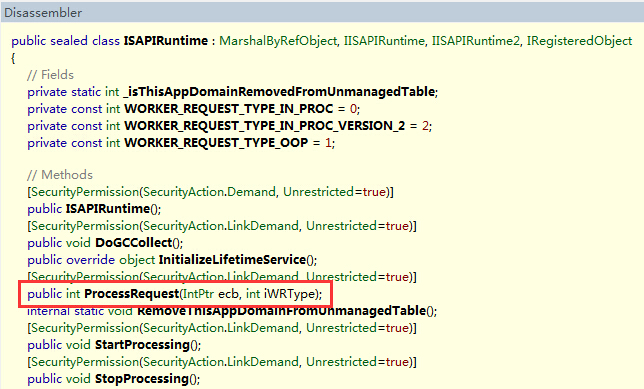
Task: Click the "// Methods" comment line
Action: pyautogui.click(x=60, y=175)
